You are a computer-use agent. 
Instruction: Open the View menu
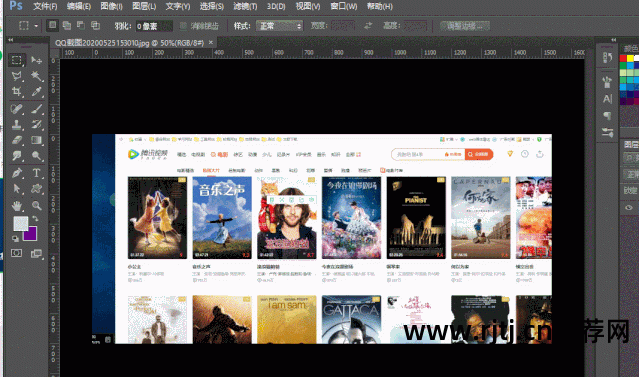point(308,7)
